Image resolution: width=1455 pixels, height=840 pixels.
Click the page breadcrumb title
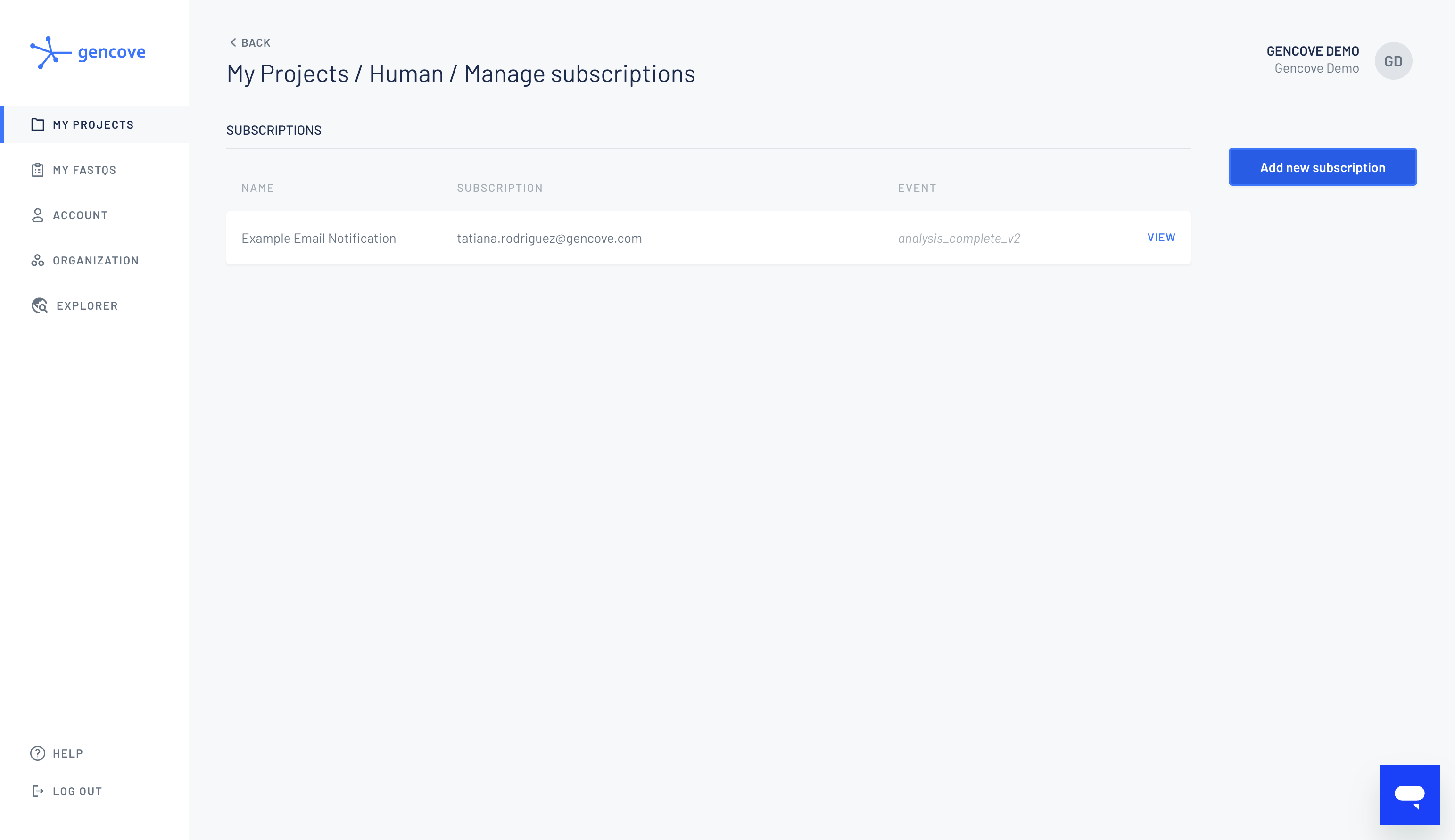tap(461, 74)
